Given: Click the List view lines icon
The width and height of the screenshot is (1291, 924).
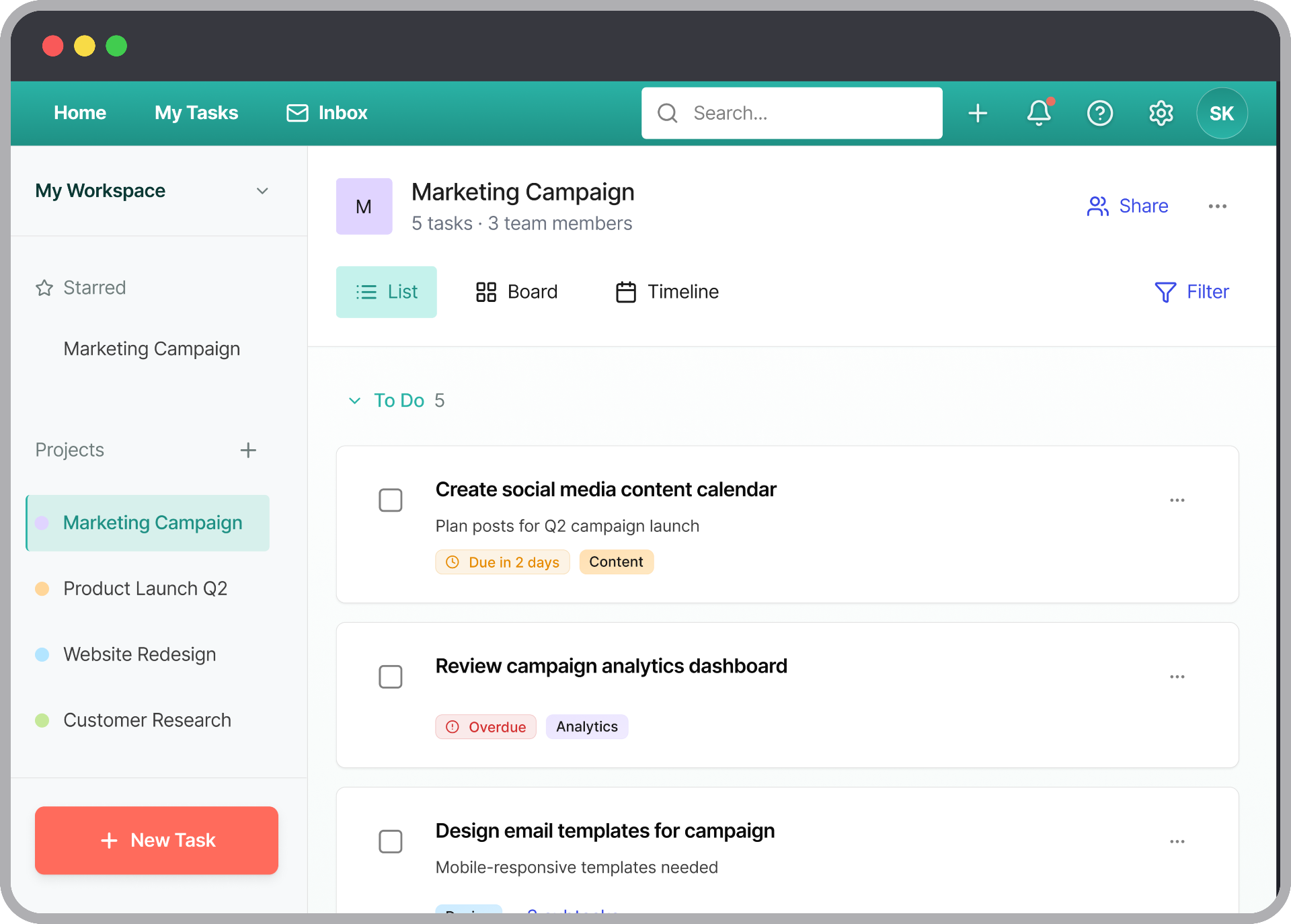Looking at the screenshot, I should pyautogui.click(x=366, y=292).
